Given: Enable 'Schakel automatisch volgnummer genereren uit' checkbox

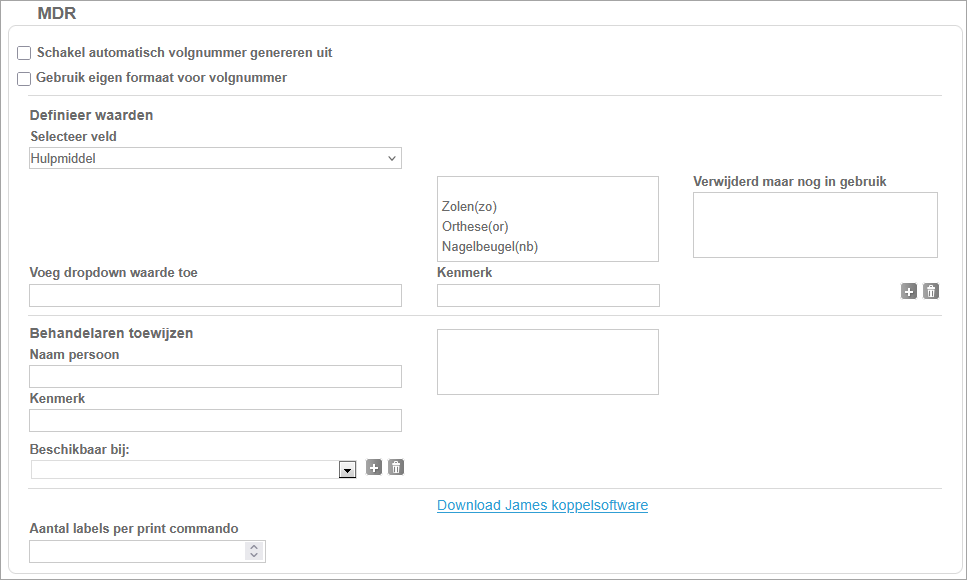Looking at the screenshot, I should tap(24, 53).
